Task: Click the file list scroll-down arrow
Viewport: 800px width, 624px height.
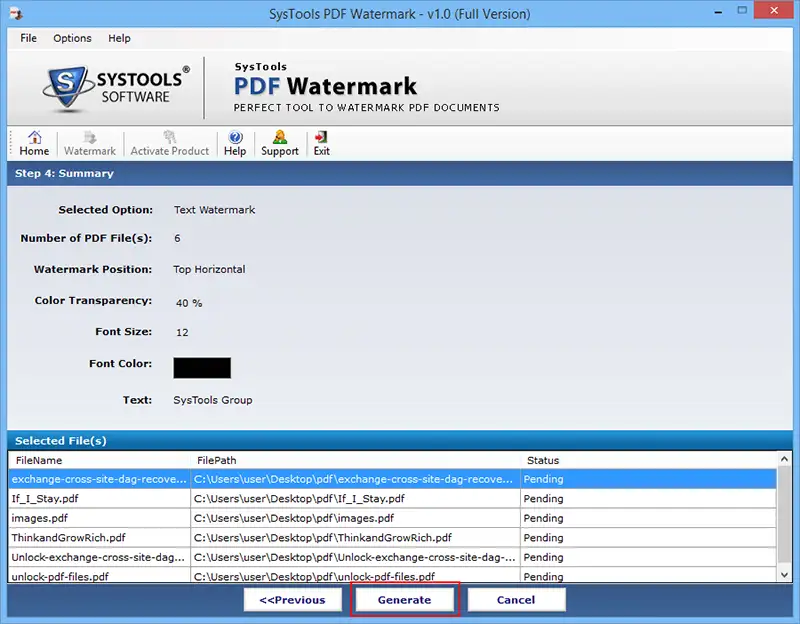Action: pos(784,575)
